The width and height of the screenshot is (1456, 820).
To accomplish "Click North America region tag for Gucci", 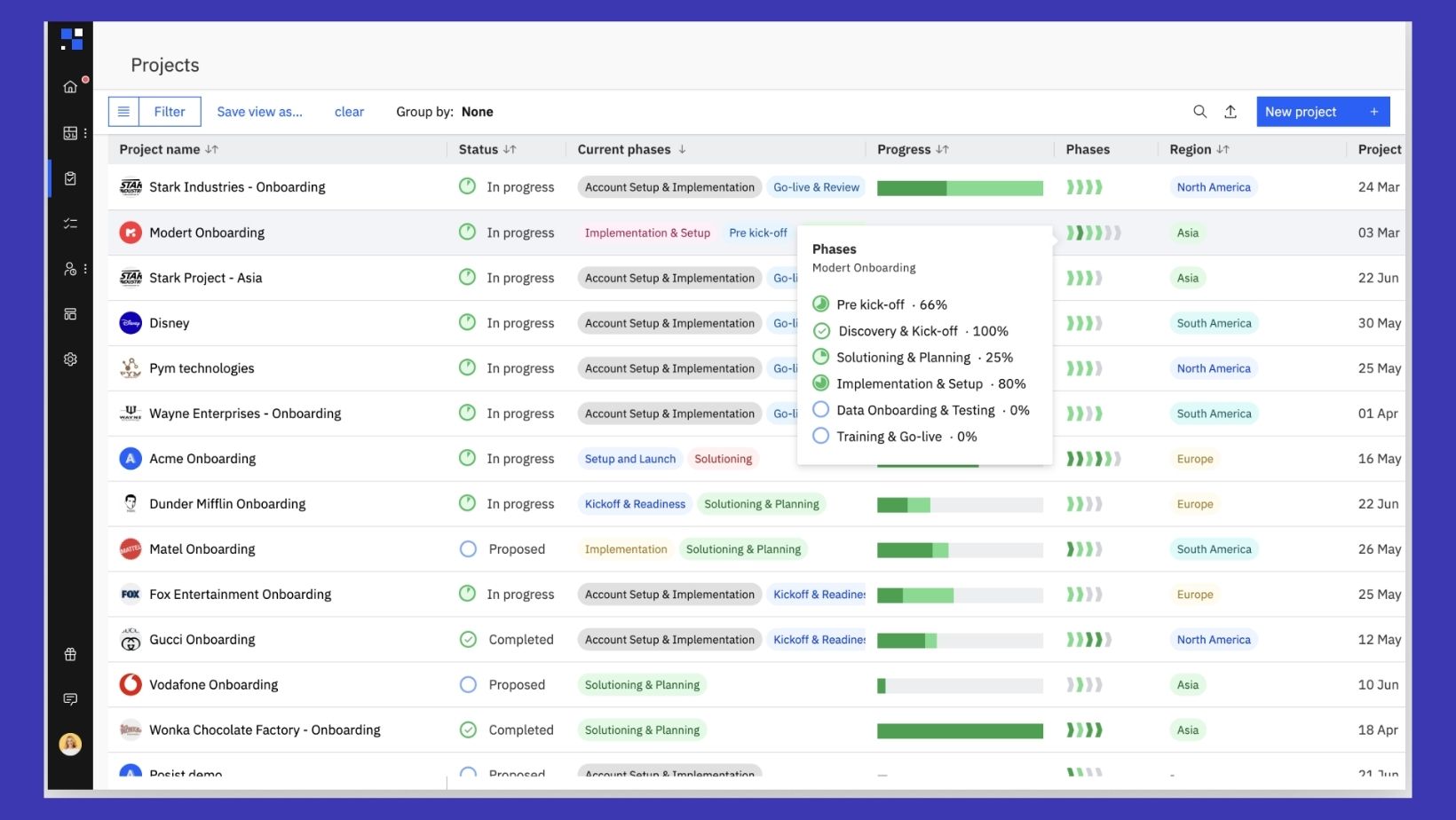I will pos(1214,640).
